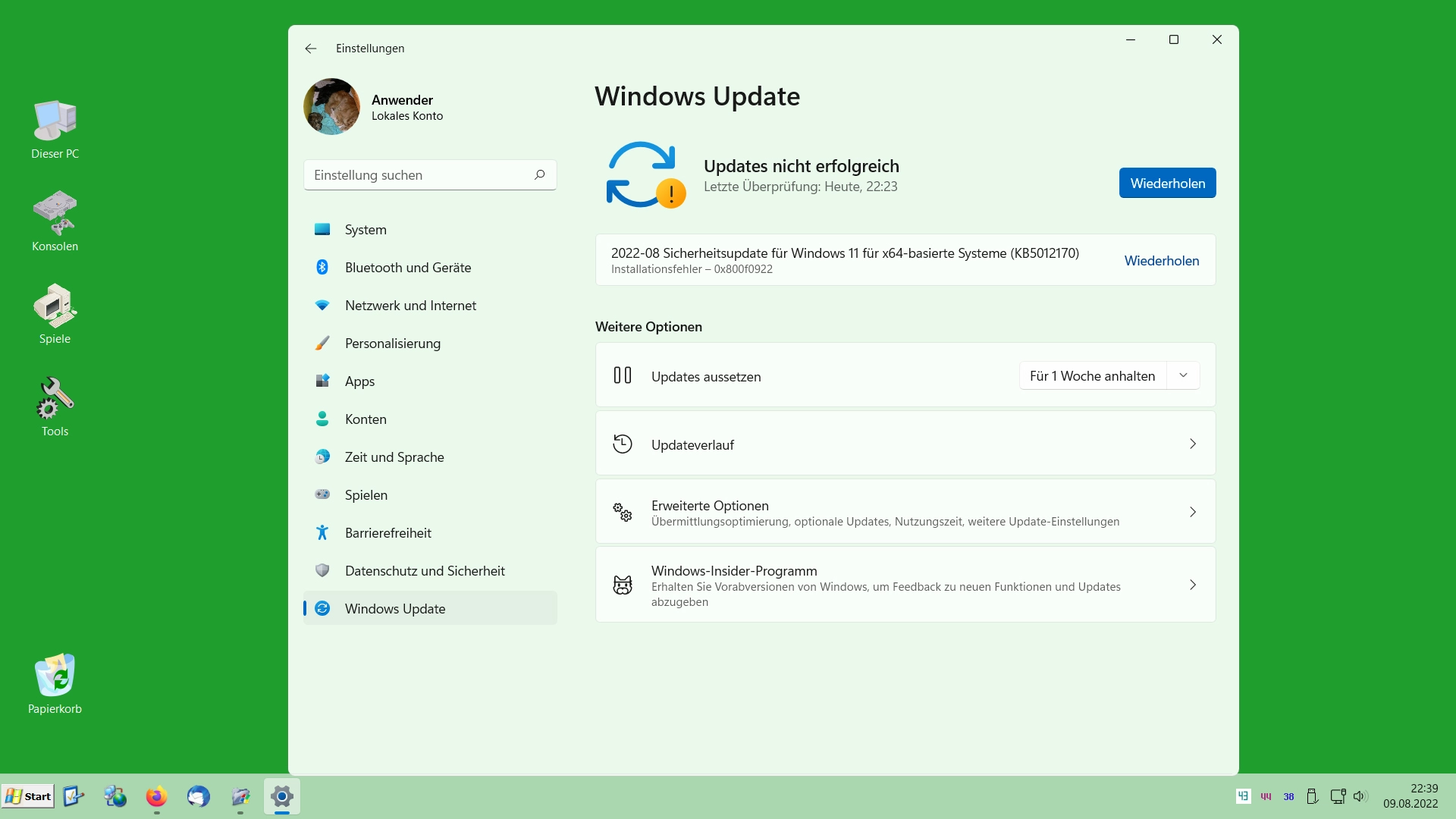Viewport: 1456px width, 819px height.
Task: Go to Datenschutz und Sicherheit
Action: click(430, 571)
